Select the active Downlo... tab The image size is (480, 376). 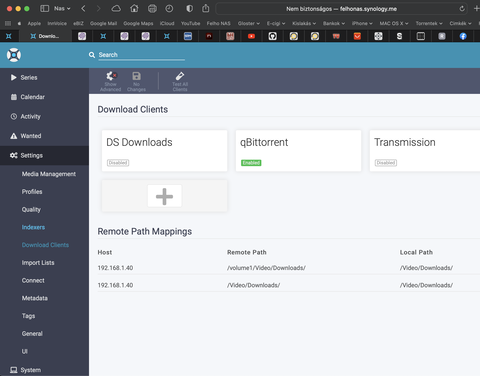tap(45, 36)
